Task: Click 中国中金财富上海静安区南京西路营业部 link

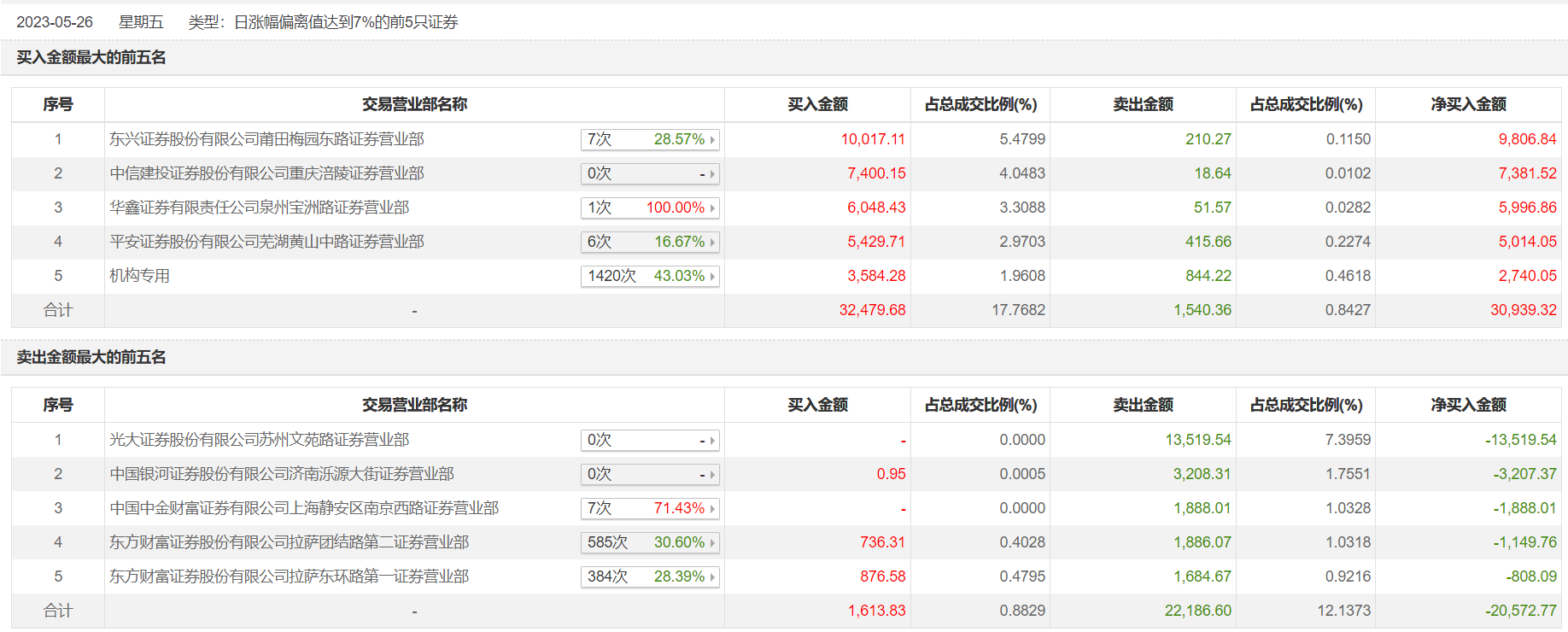Action: point(304,508)
